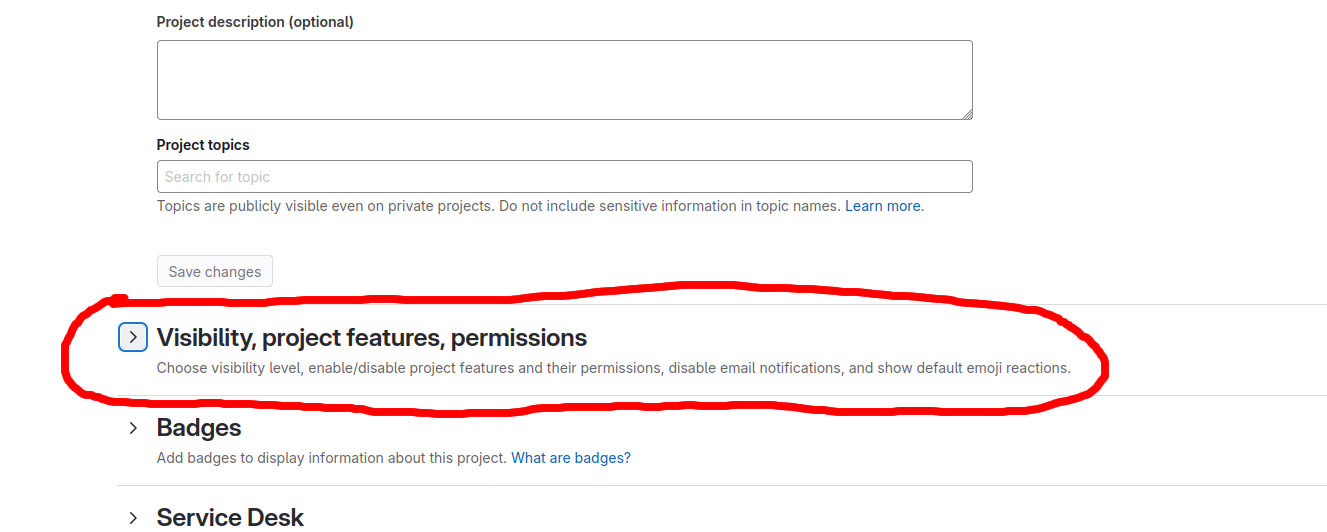The height and width of the screenshot is (532, 1327).
Task: Open the 'What are badges?' link
Action: pos(571,458)
